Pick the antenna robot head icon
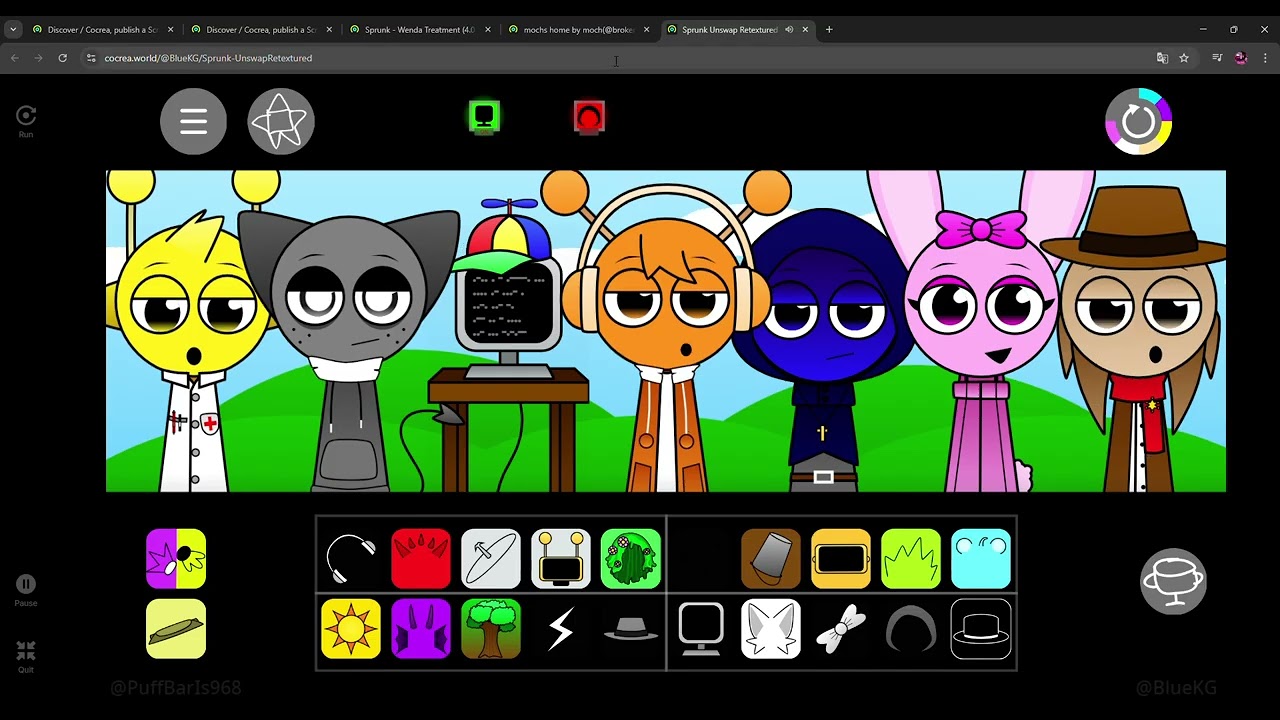The width and height of the screenshot is (1280, 720). pos(561,558)
